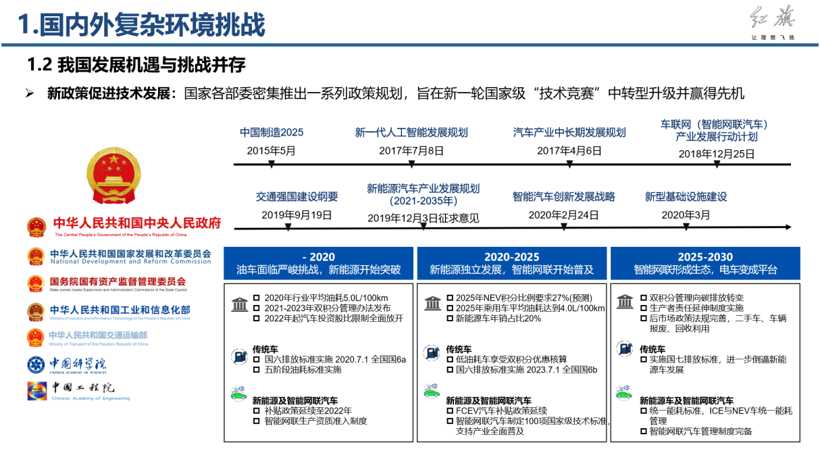Click the bullet box before 补贴政策延续至2022年

coord(256,411)
